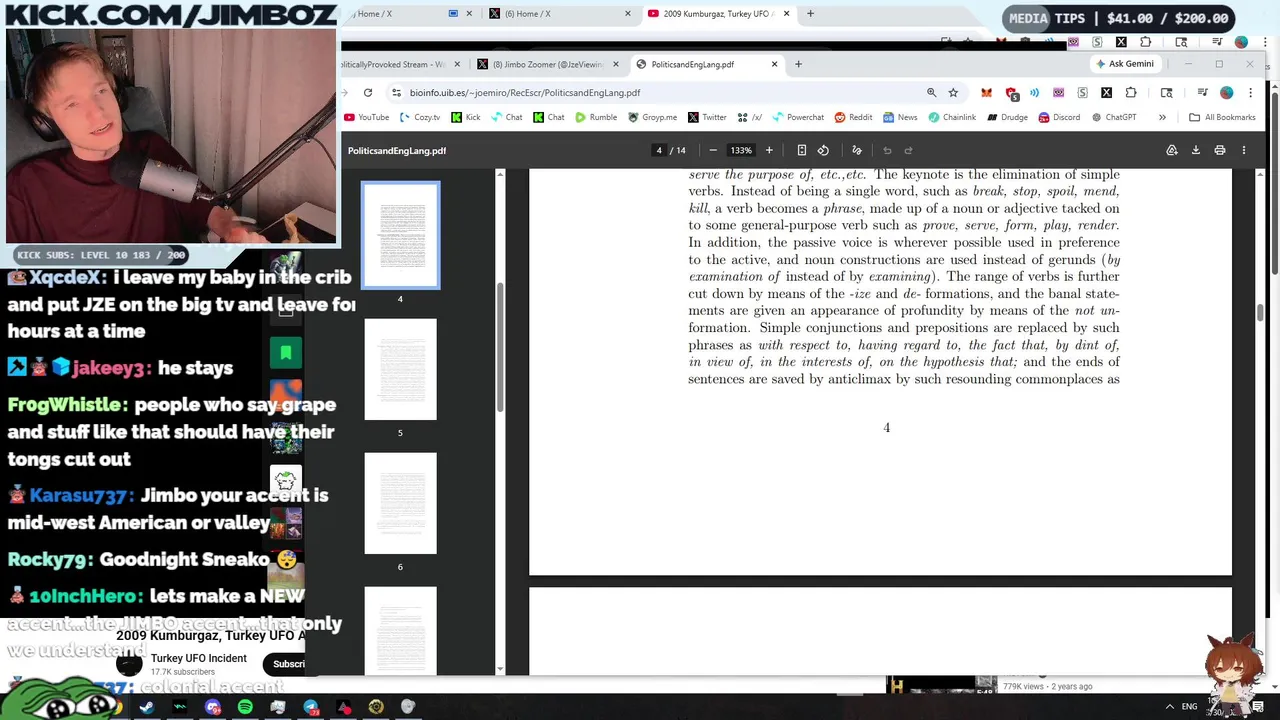1280x720 pixels.
Task: Click the page number field showing 4
Action: click(x=659, y=151)
